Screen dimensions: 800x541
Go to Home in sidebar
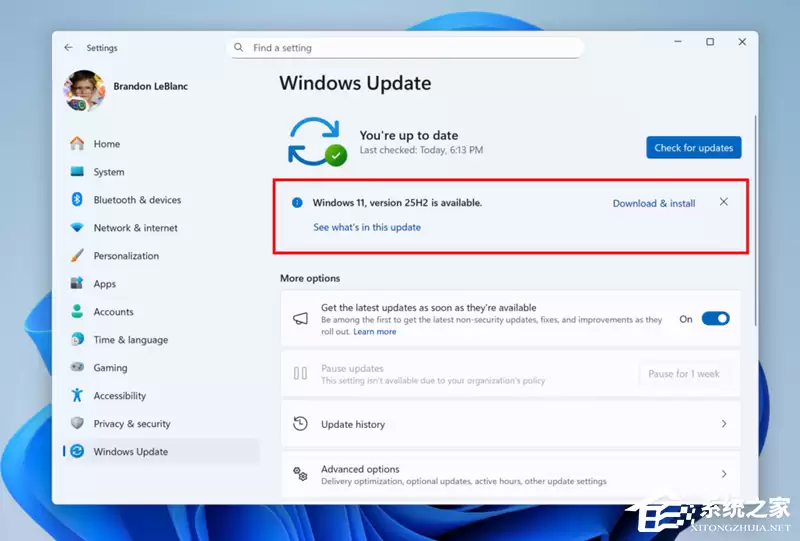(x=107, y=144)
